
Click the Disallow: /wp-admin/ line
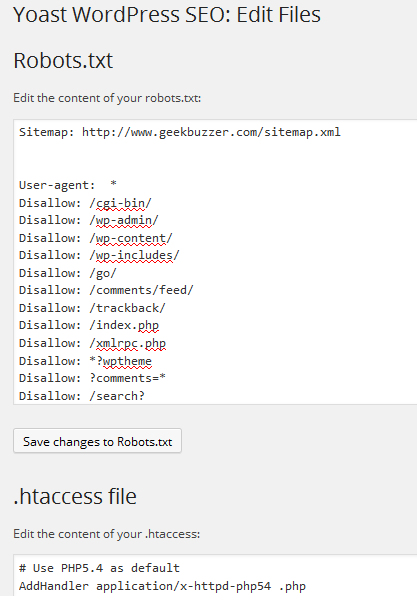(89, 220)
